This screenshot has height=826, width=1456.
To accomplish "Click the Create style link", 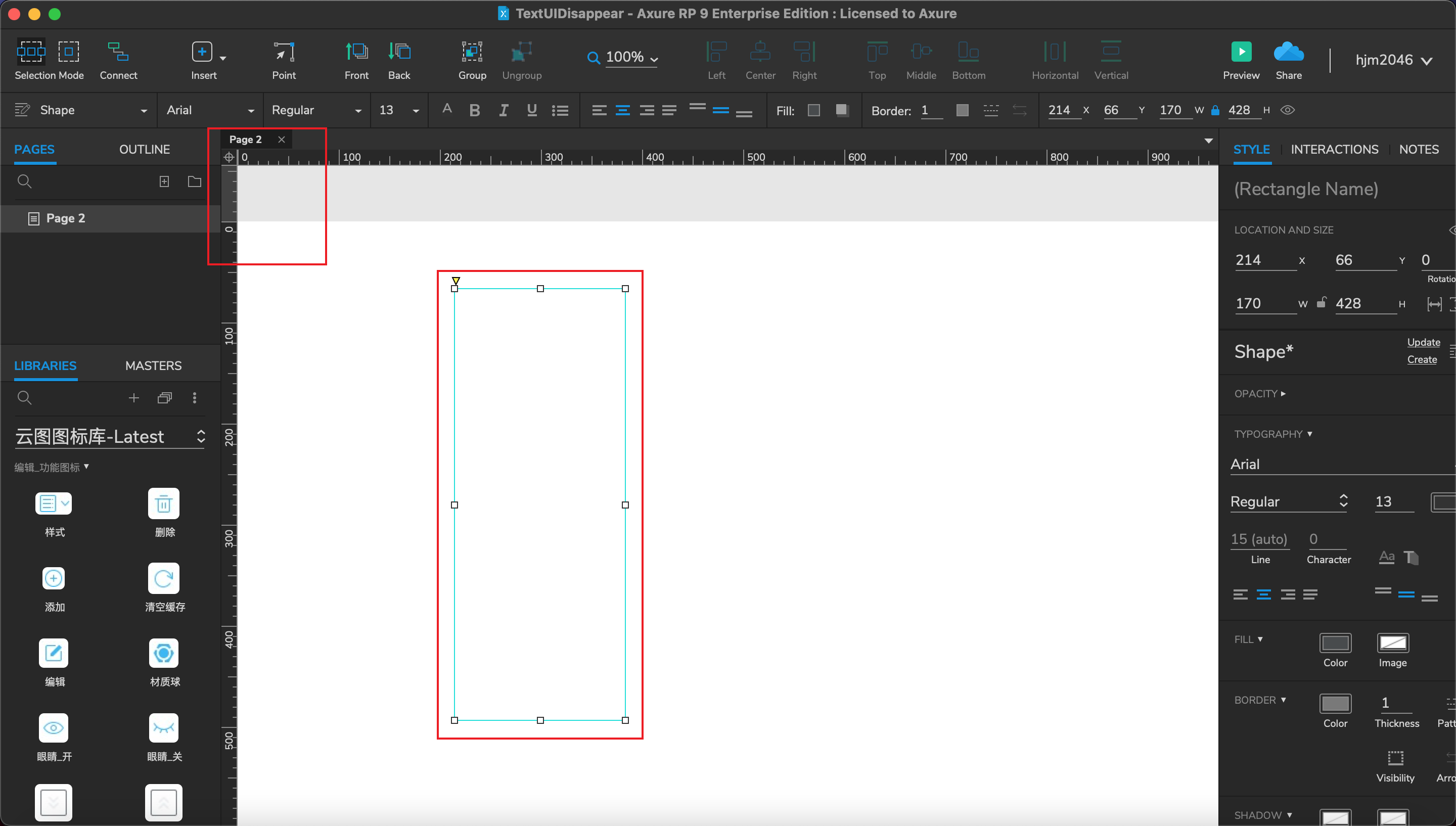I will point(1422,359).
